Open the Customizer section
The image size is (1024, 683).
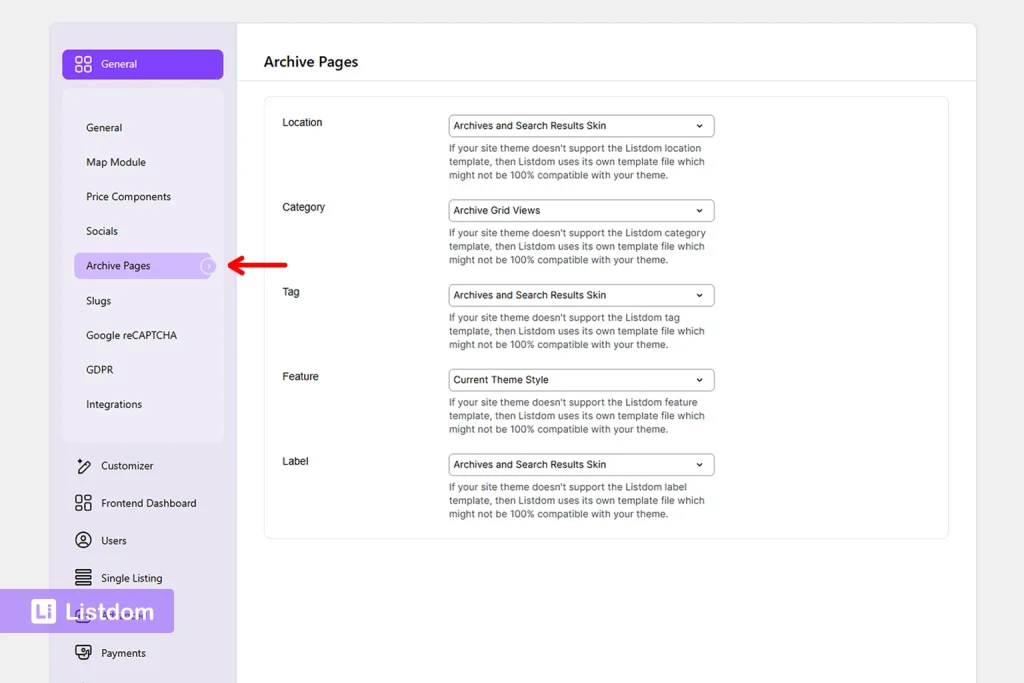pyautogui.click(x=127, y=466)
